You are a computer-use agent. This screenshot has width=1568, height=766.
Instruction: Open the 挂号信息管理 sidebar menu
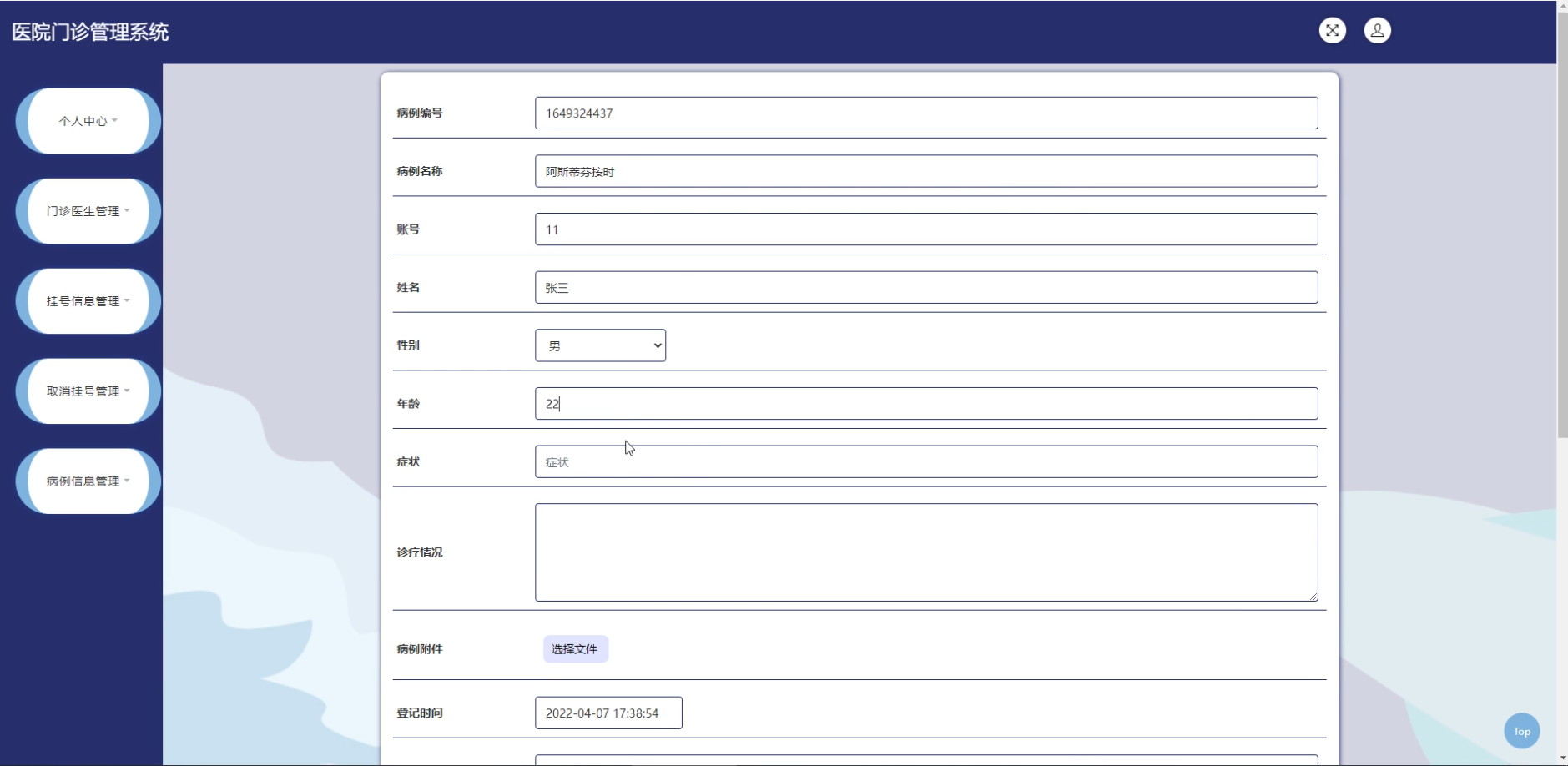pyautogui.click(x=88, y=301)
